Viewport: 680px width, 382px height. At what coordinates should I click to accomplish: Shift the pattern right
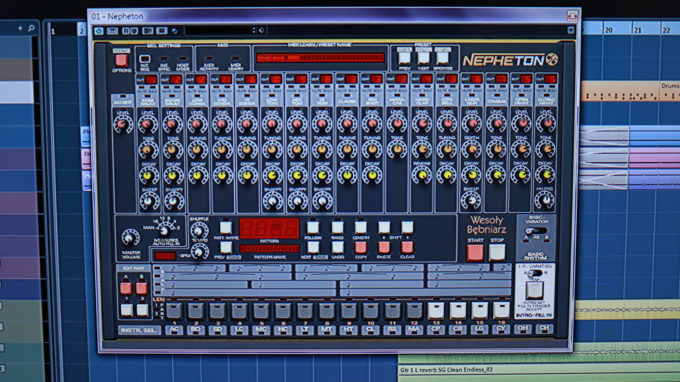407,227
